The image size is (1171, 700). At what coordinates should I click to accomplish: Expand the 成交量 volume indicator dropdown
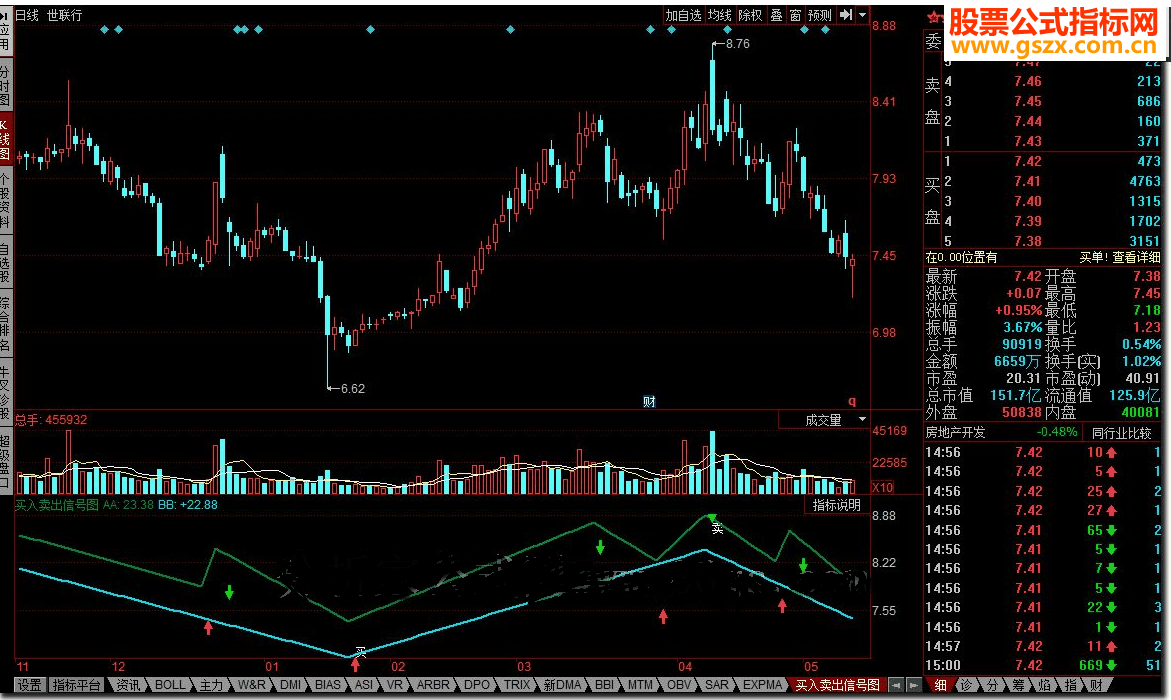point(862,421)
